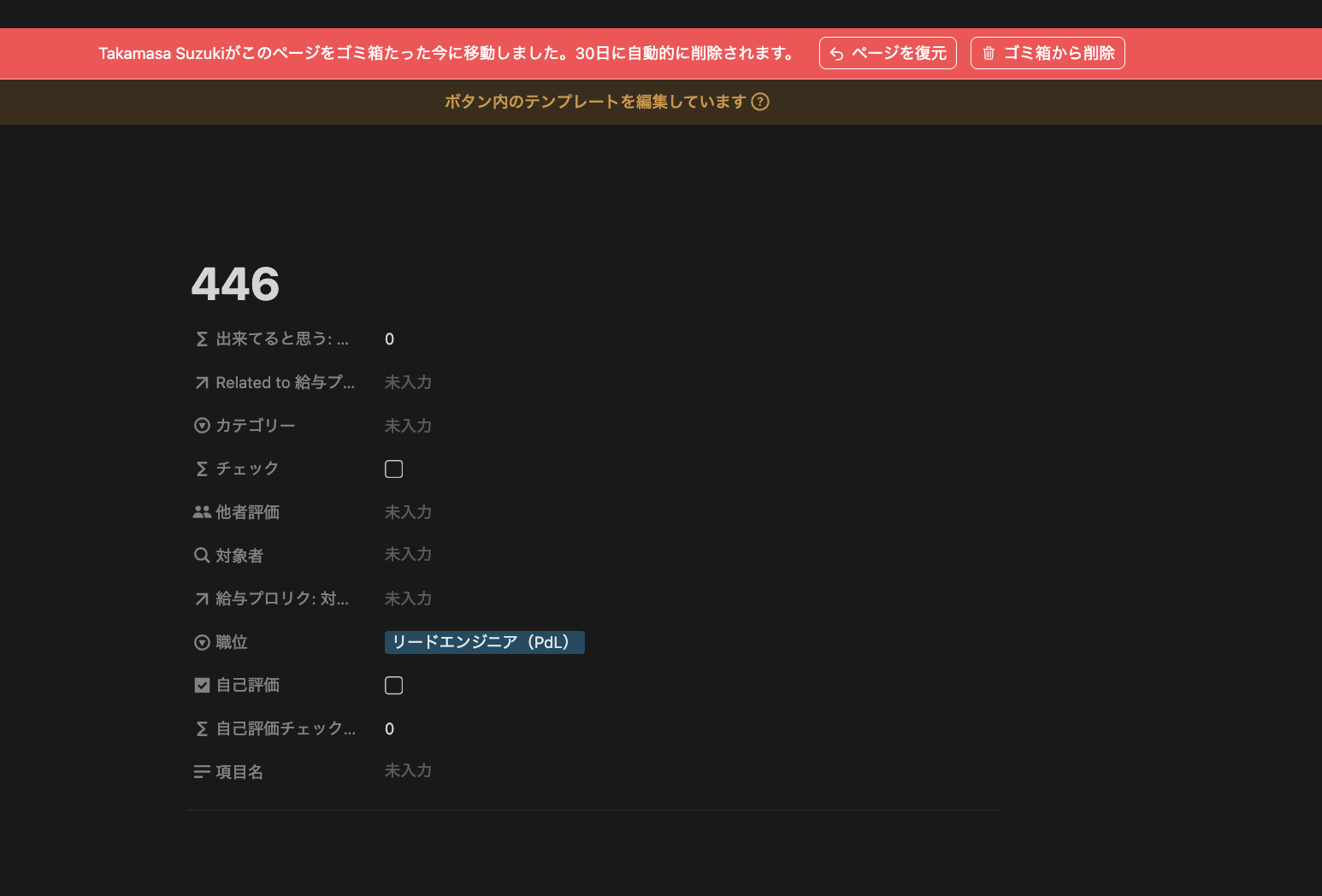The height and width of the screenshot is (896, 1322).
Task: Open the カテゴリー empty select field
Action: 408,426
